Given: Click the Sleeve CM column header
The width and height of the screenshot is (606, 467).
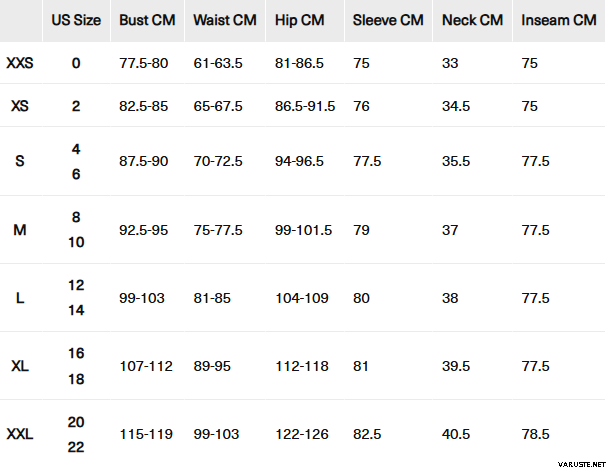Looking at the screenshot, I should coord(387,21).
